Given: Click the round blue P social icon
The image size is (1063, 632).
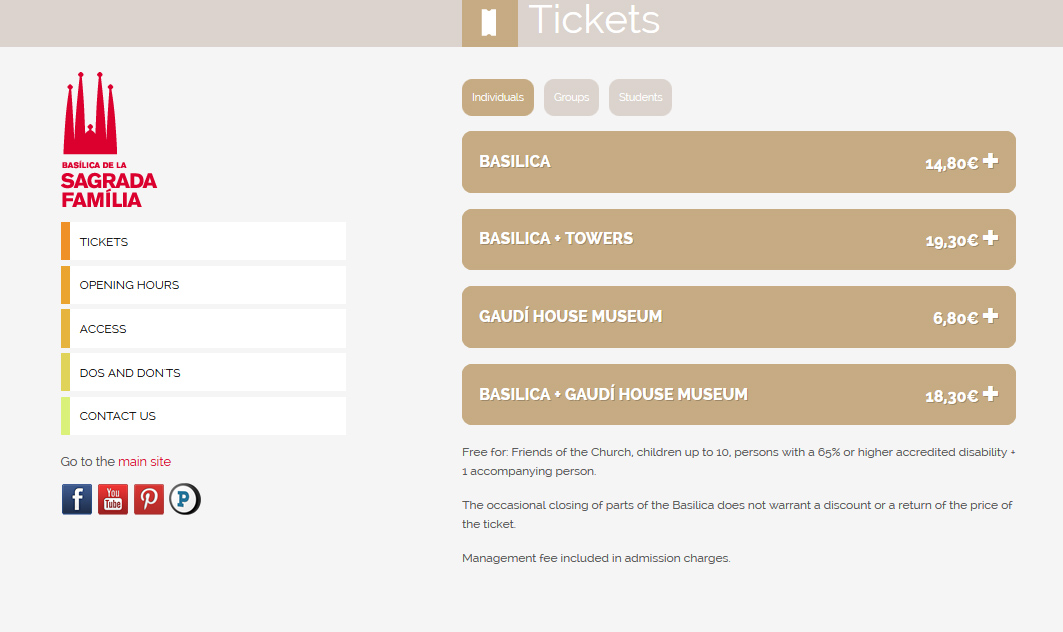Looking at the screenshot, I should tap(184, 499).
